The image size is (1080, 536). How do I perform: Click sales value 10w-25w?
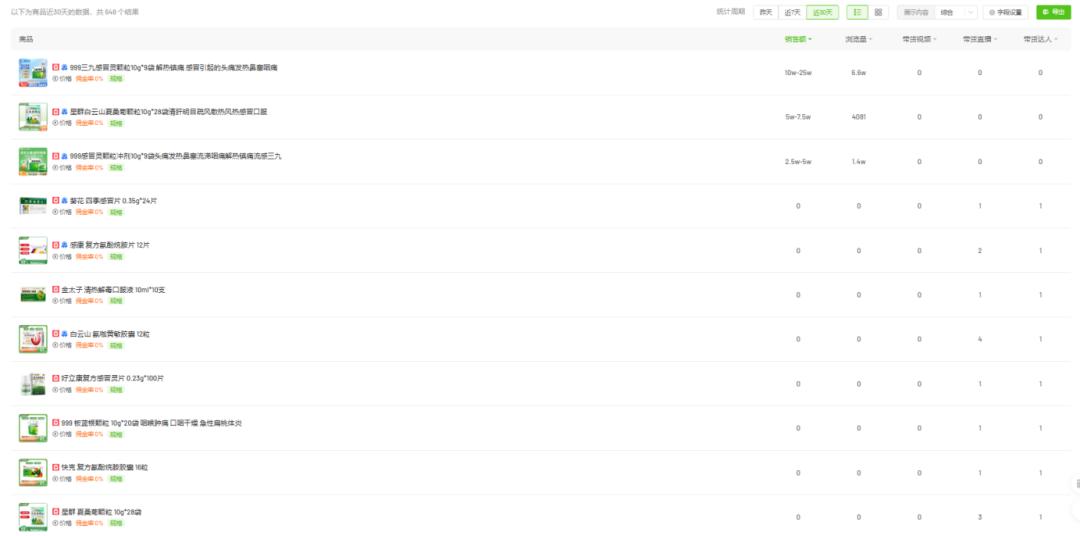tap(798, 72)
